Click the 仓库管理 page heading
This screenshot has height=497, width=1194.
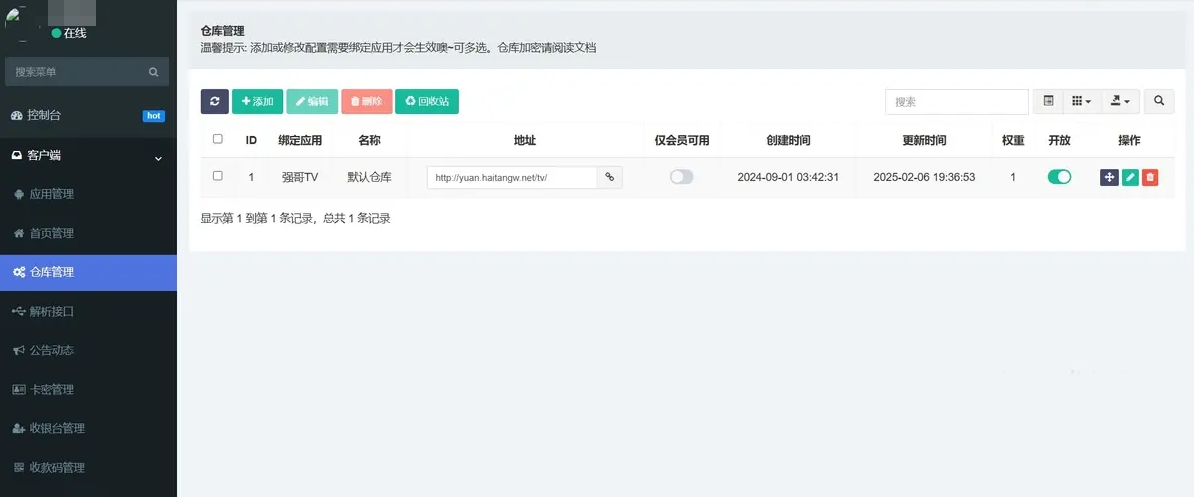point(222,31)
